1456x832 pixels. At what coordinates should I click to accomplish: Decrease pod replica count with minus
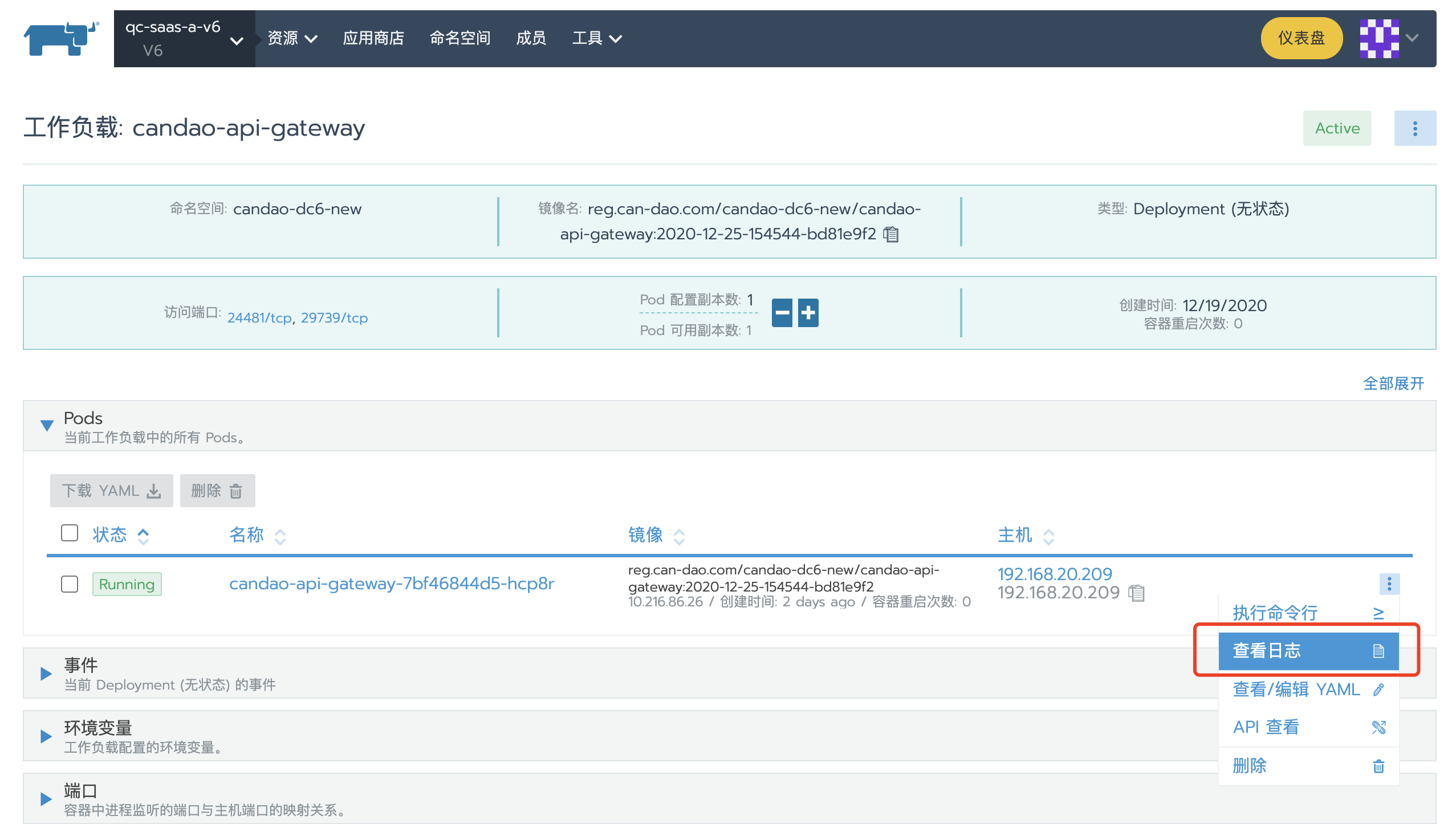click(x=782, y=313)
